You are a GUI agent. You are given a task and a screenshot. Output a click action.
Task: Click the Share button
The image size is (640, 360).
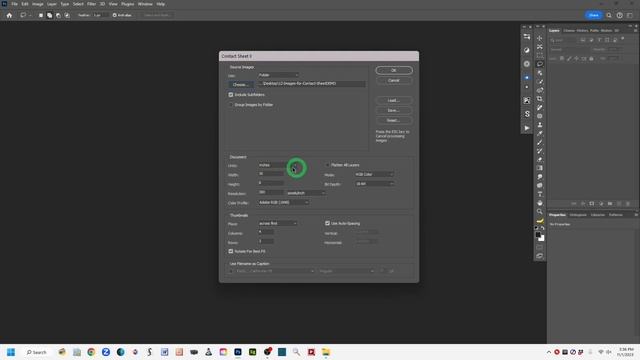pos(593,15)
